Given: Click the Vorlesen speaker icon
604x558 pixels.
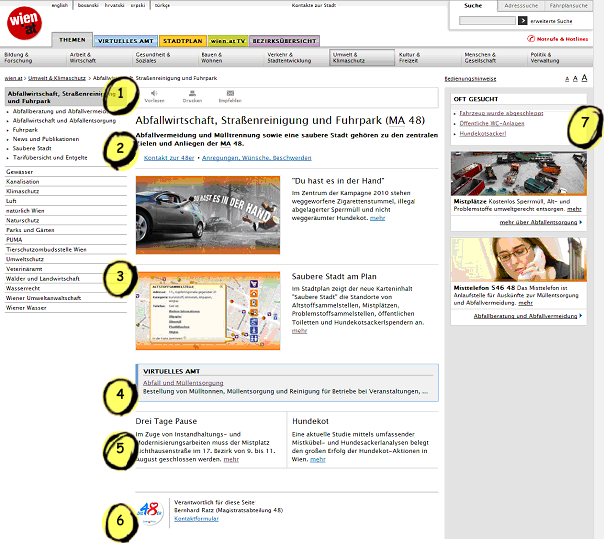Looking at the screenshot, I should tap(155, 93).
